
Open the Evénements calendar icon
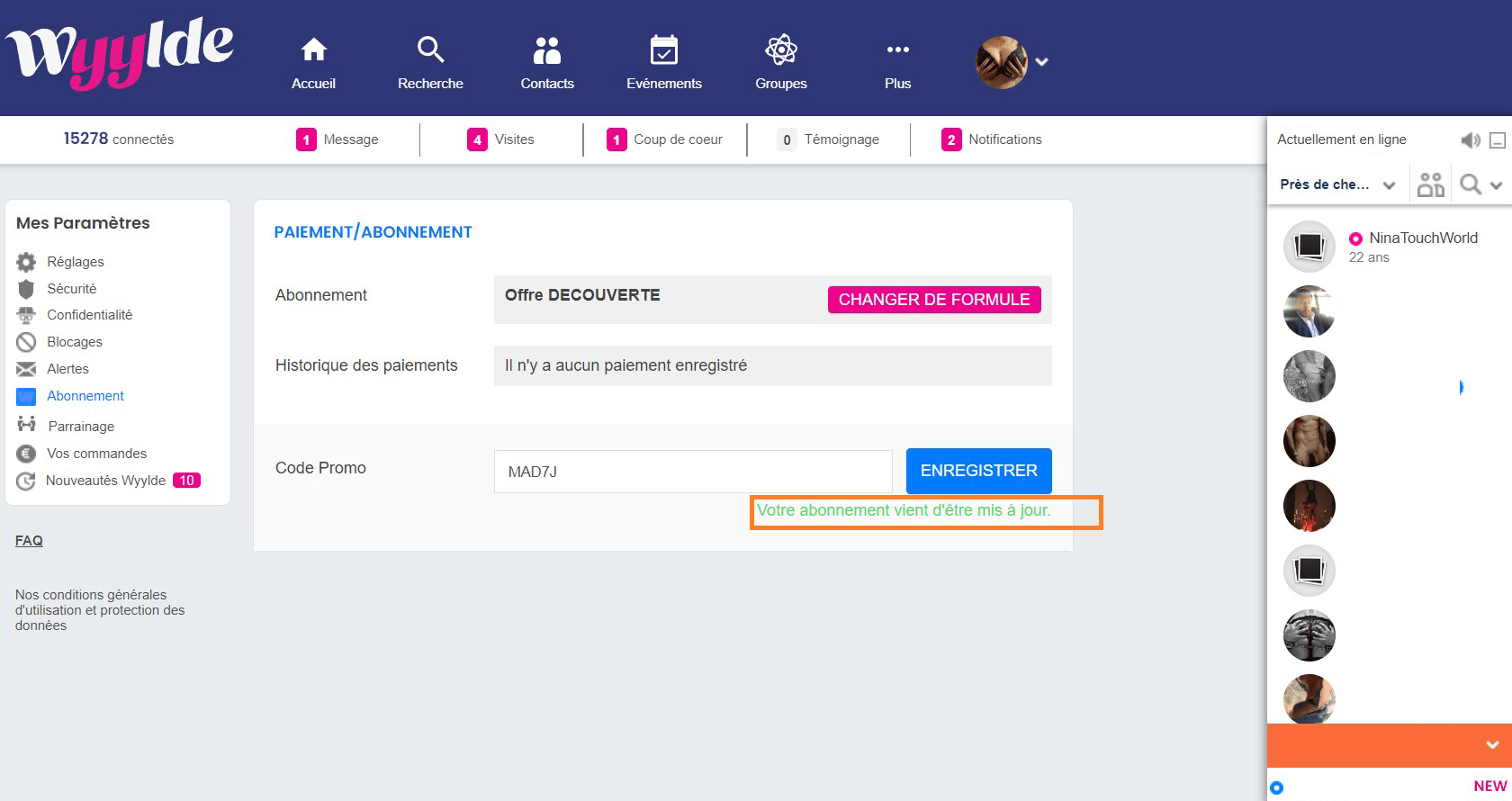[664, 49]
